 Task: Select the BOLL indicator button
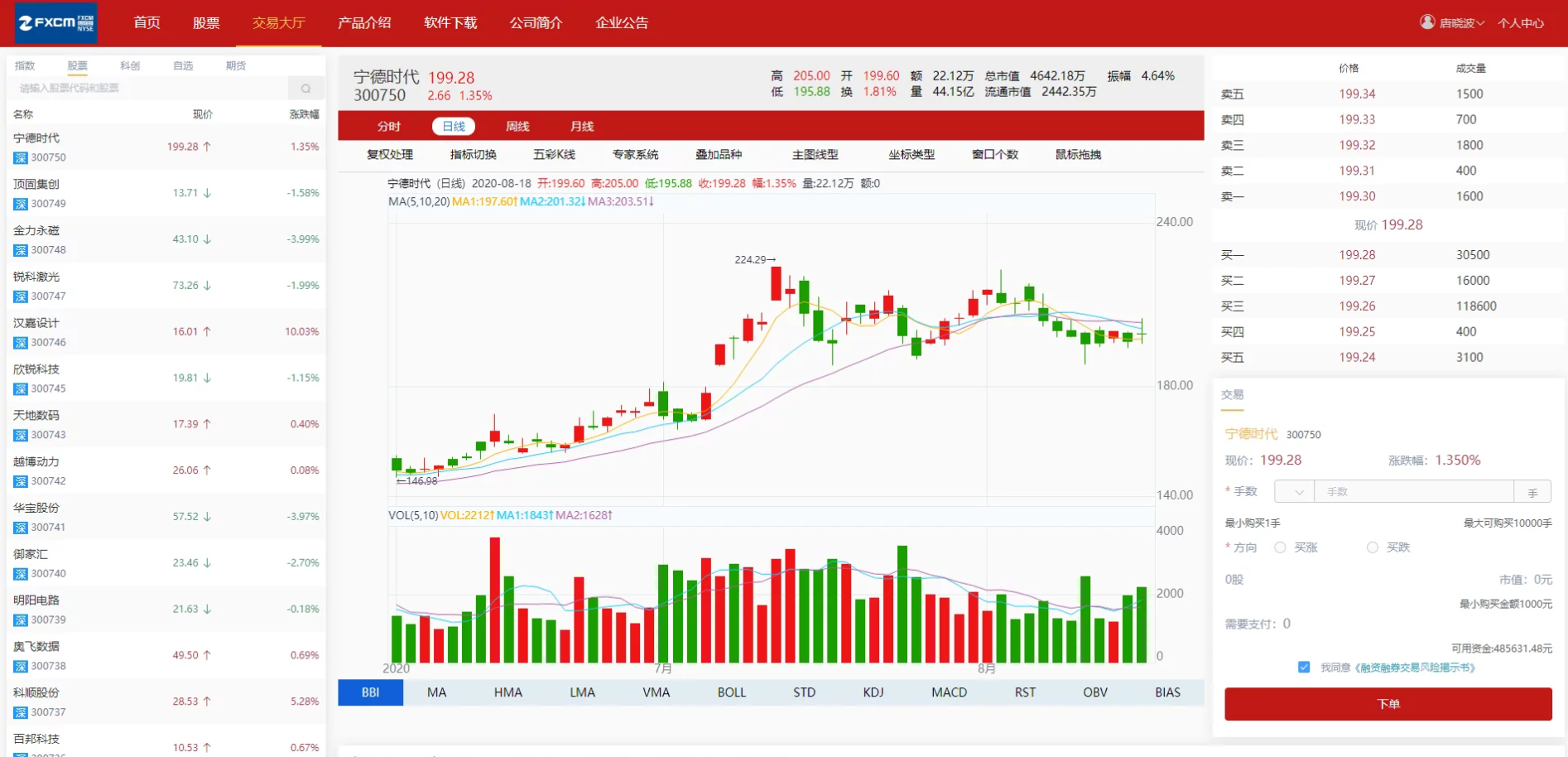[x=732, y=692]
